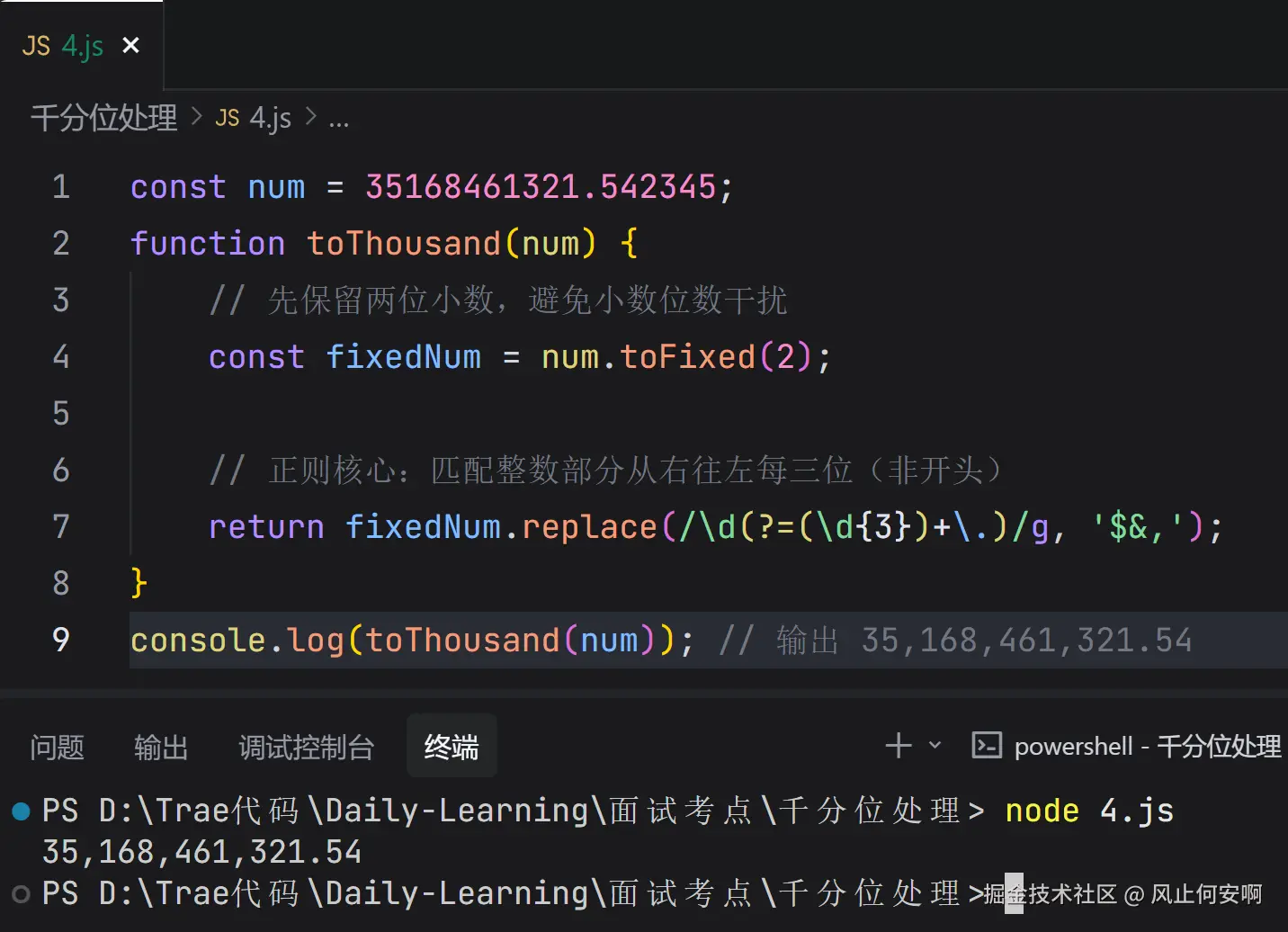Click the powershell terminal icon
Screen dimensions: 1288x932
(x=987, y=746)
